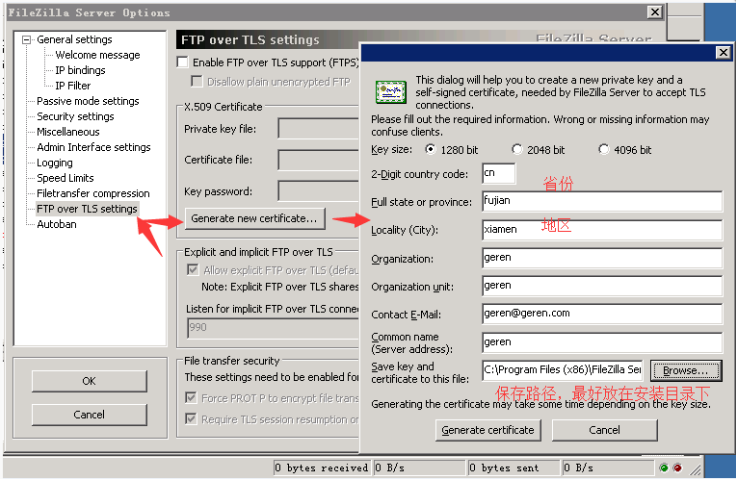The width and height of the screenshot is (736, 479).
Task: Toggle Disallow plain unencrypted FTP checkbox
Action: tap(197, 81)
